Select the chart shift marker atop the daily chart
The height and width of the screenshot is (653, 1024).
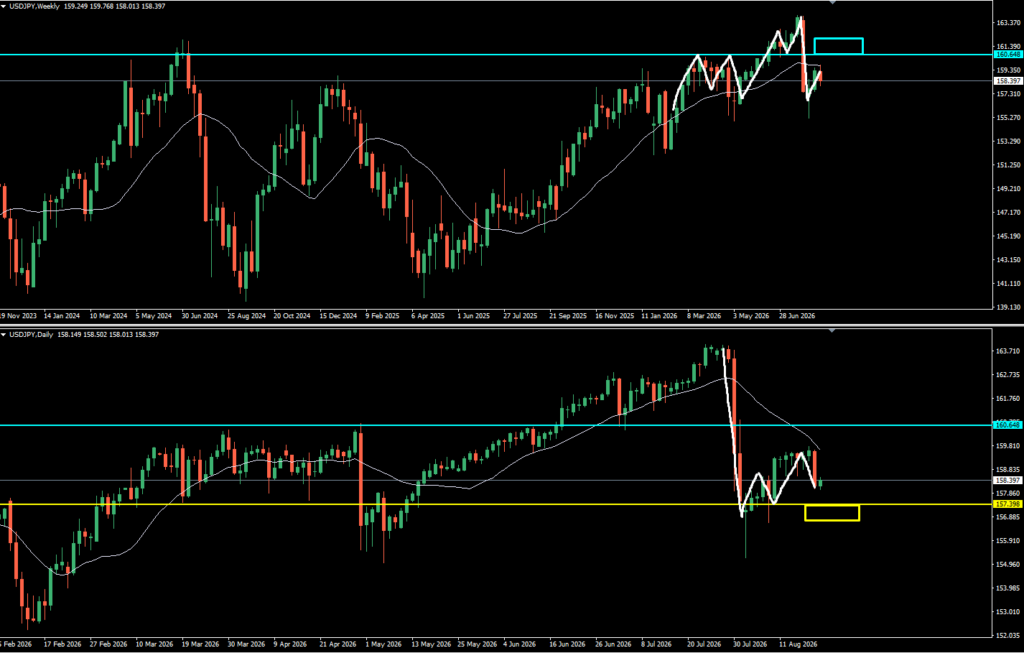(832, 331)
